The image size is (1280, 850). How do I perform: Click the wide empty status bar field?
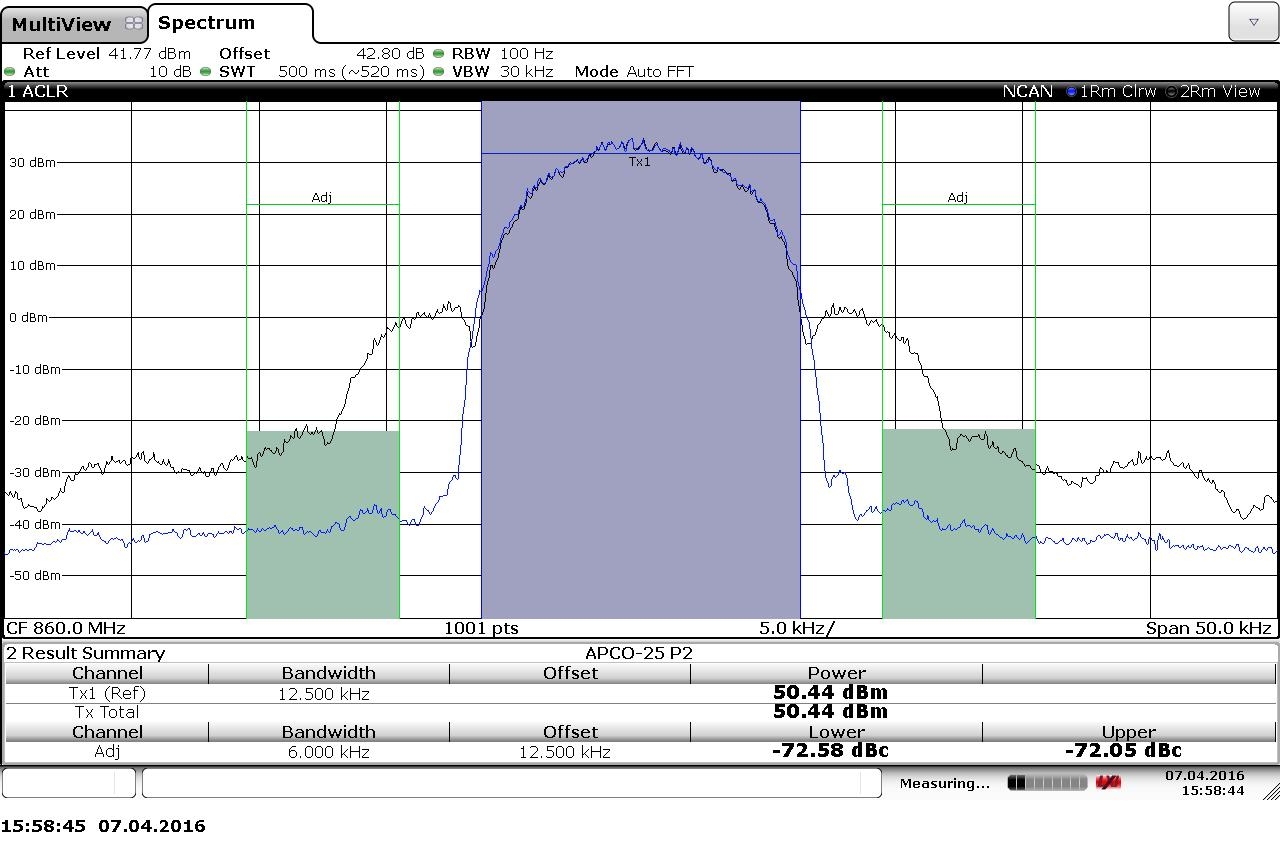(511, 783)
